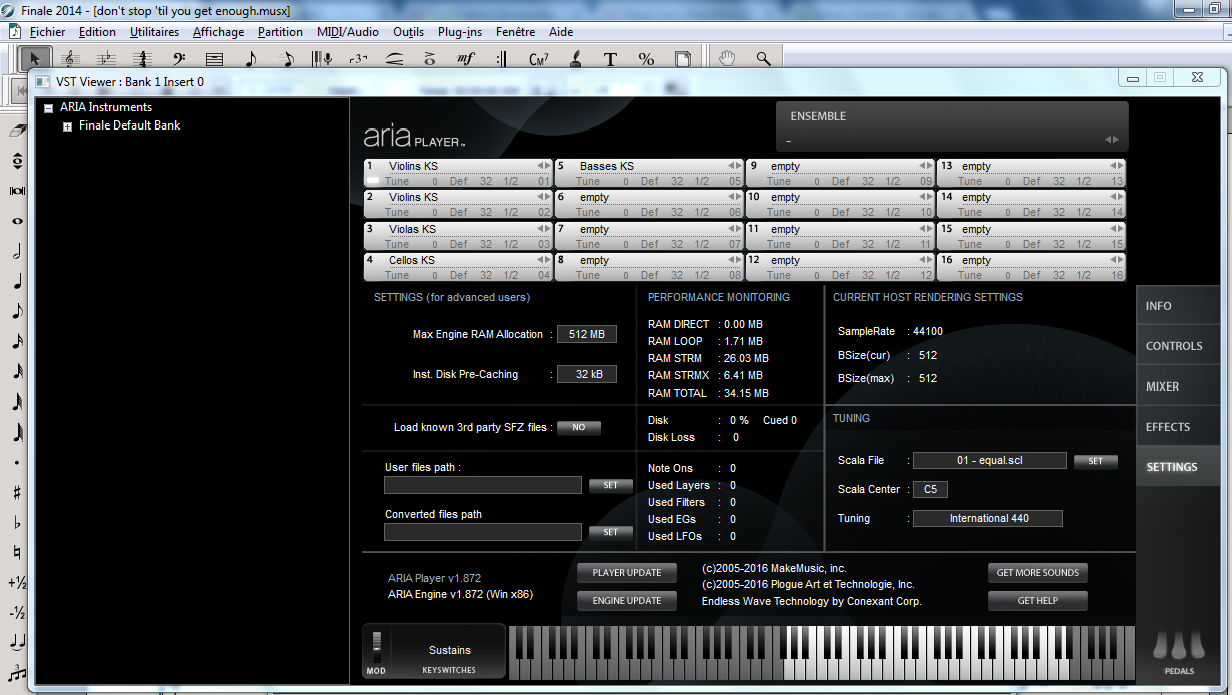The image size is (1232, 695).
Task: Collapse the ARIA Instruments tree node
Action: [x=48, y=108]
